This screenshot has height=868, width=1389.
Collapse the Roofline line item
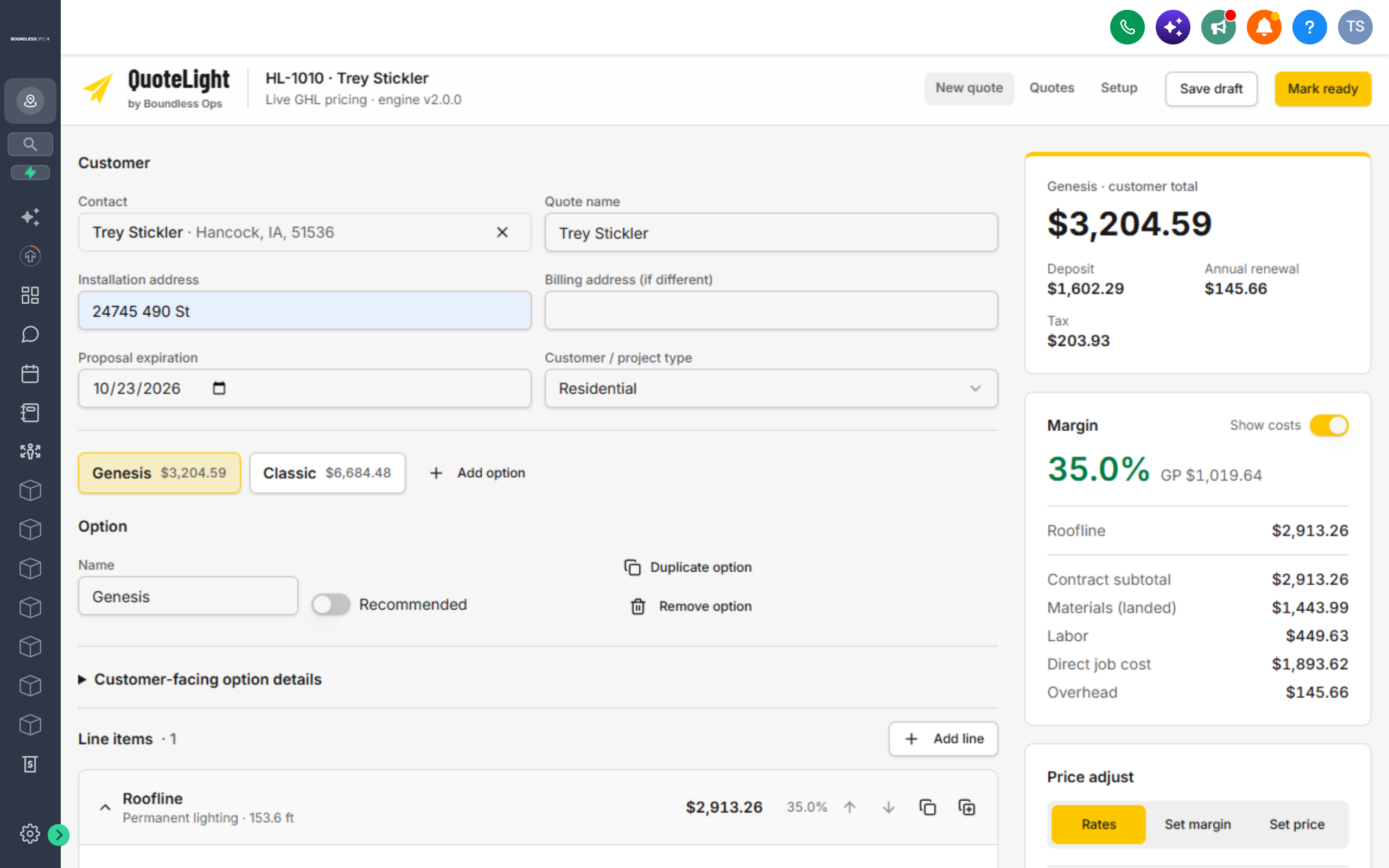pos(105,807)
